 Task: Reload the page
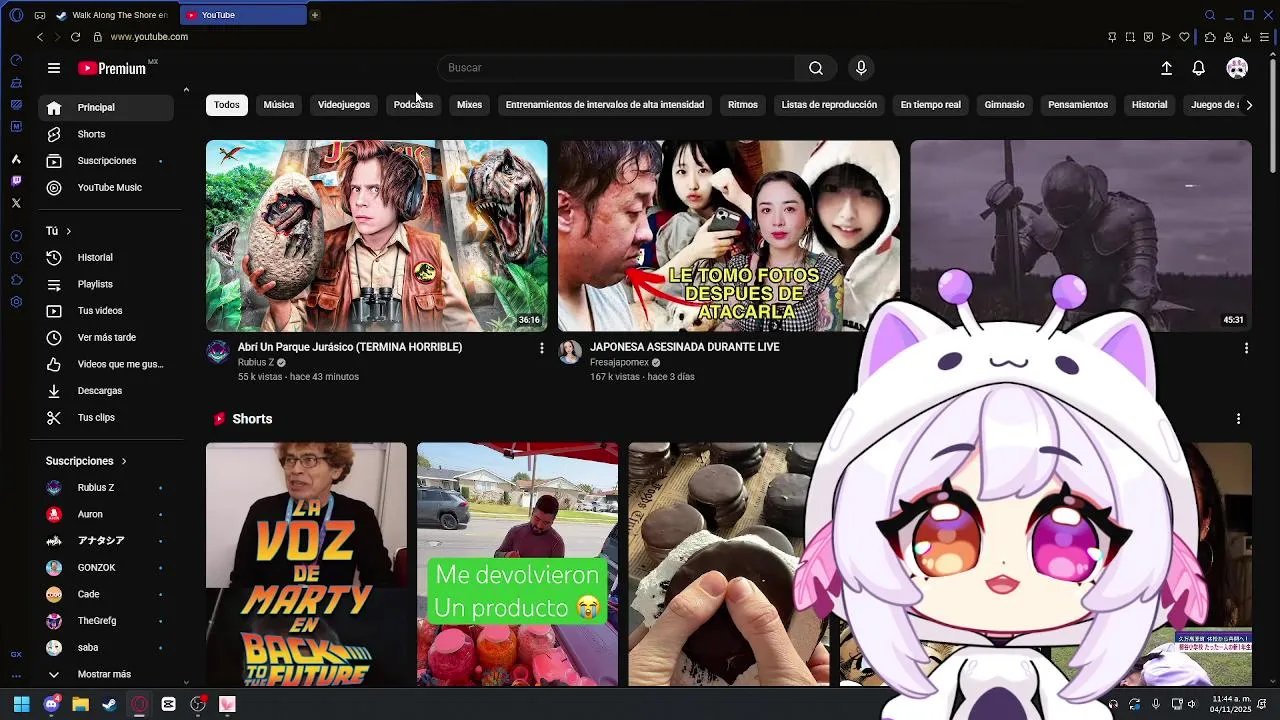(75, 37)
